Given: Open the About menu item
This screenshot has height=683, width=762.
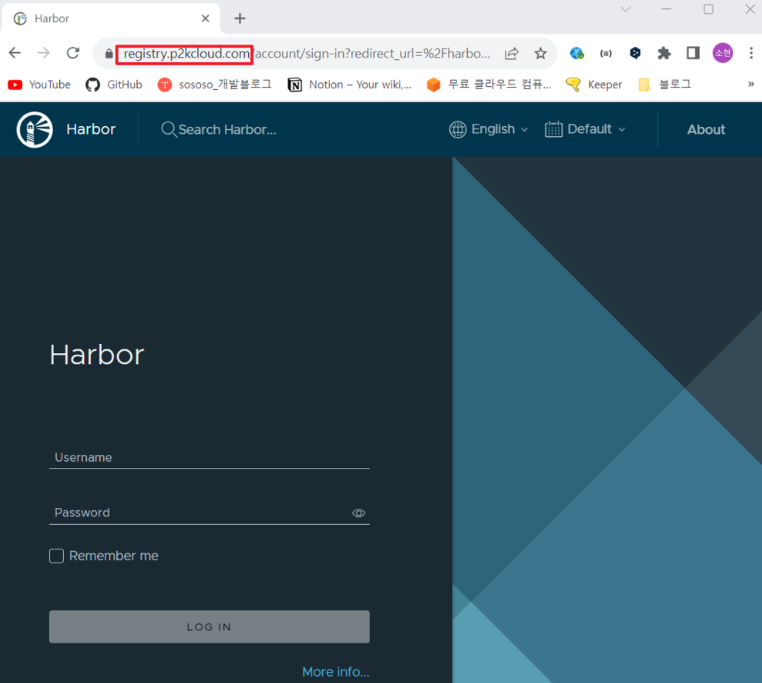Looking at the screenshot, I should point(706,130).
